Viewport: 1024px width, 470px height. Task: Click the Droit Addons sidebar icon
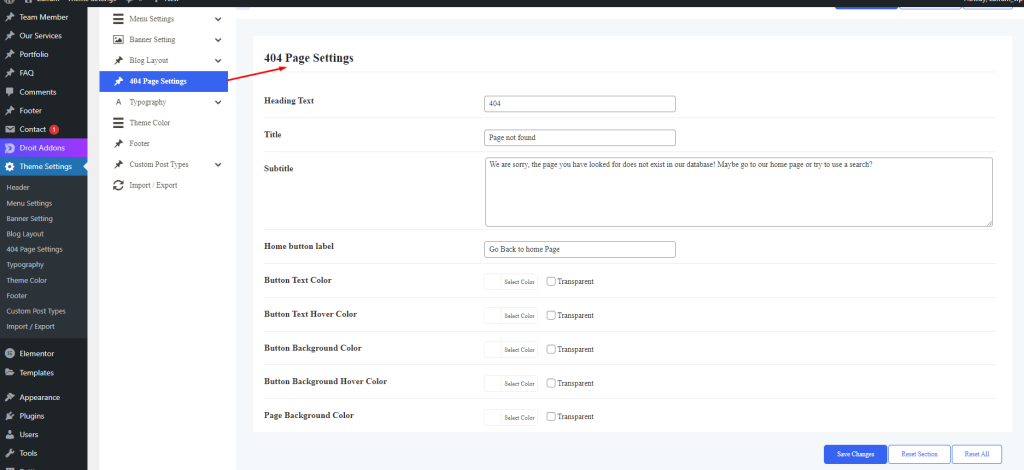click(10, 148)
